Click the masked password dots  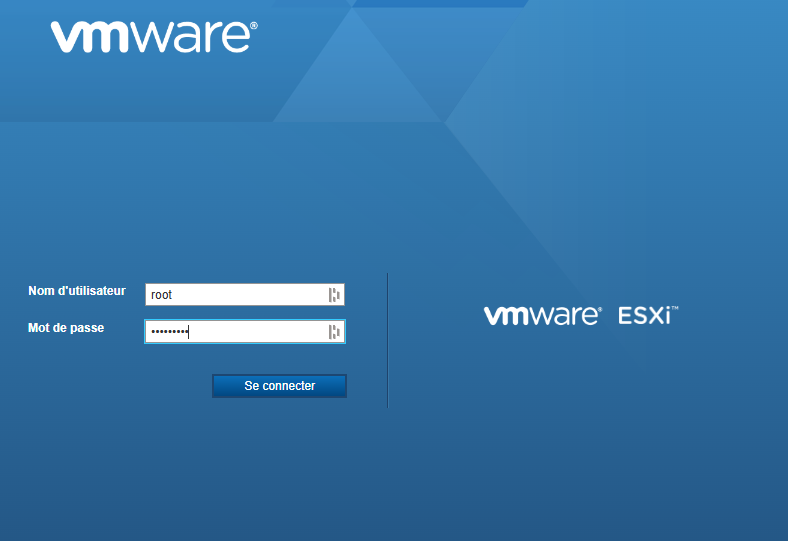click(x=168, y=332)
